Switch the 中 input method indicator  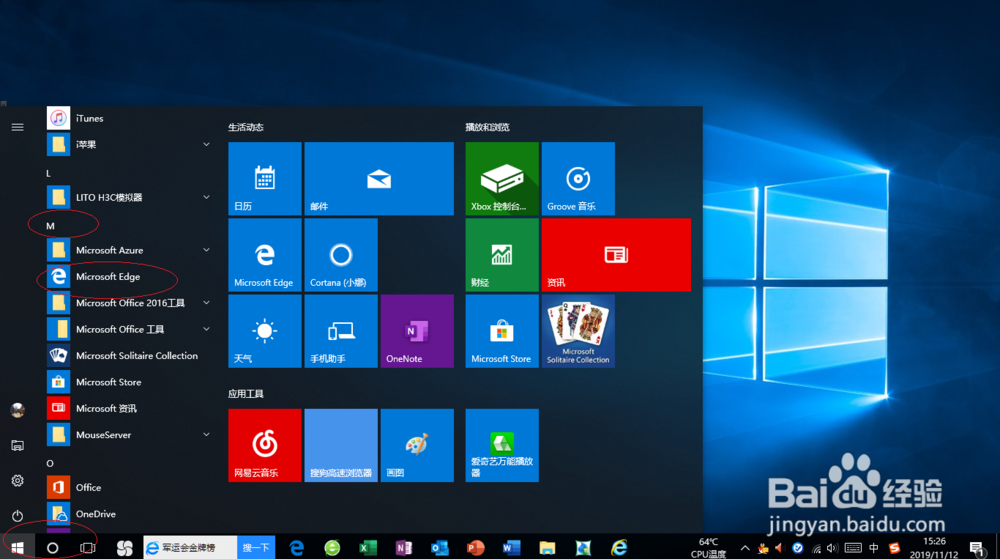pyautogui.click(x=874, y=548)
